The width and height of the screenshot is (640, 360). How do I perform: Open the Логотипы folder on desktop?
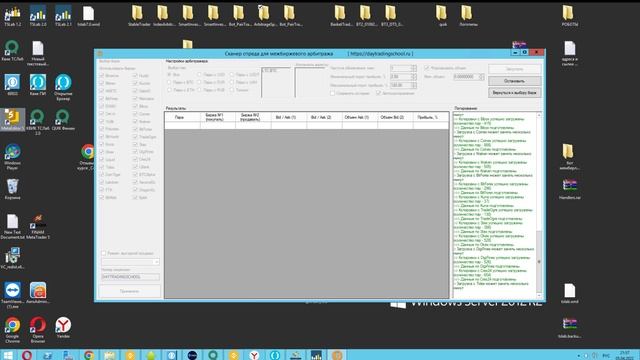[x=468, y=16]
